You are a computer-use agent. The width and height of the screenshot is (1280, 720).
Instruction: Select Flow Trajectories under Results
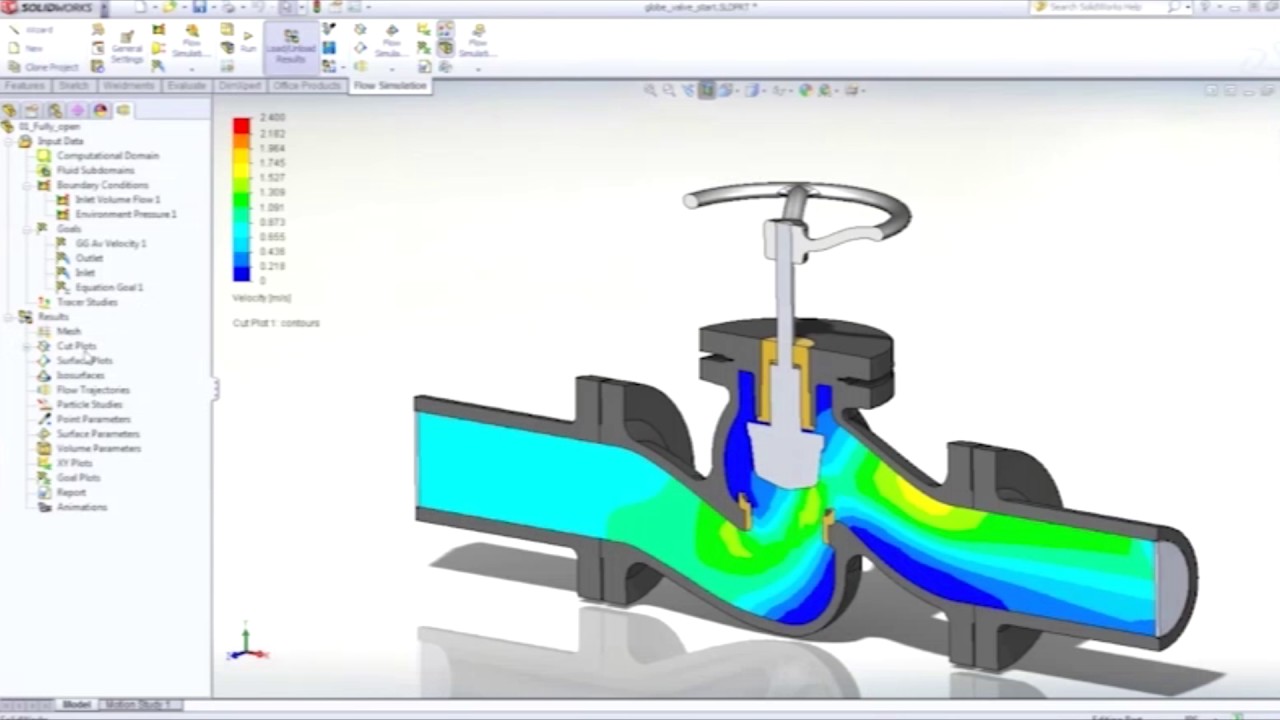point(93,390)
